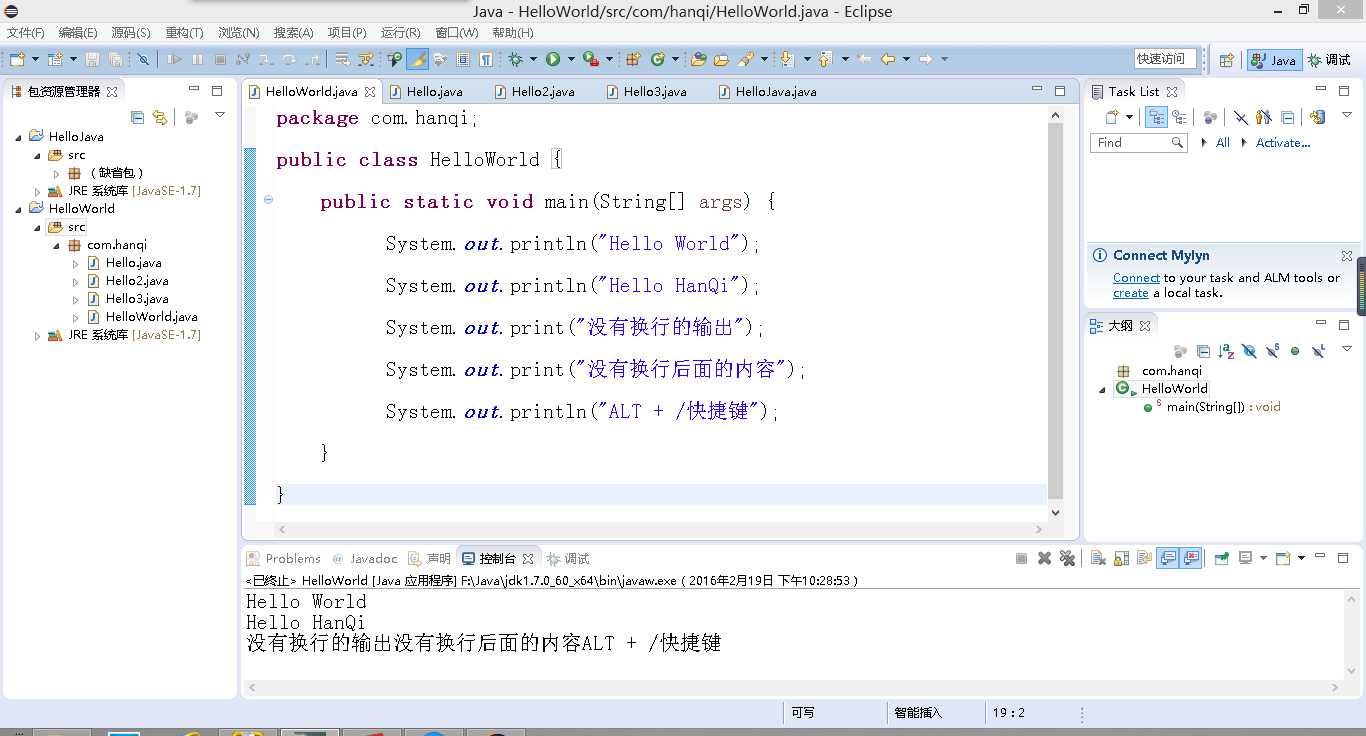Click the Pin Console icon
Image resolution: width=1366 pixels, height=736 pixels.
click(x=1221, y=558)
